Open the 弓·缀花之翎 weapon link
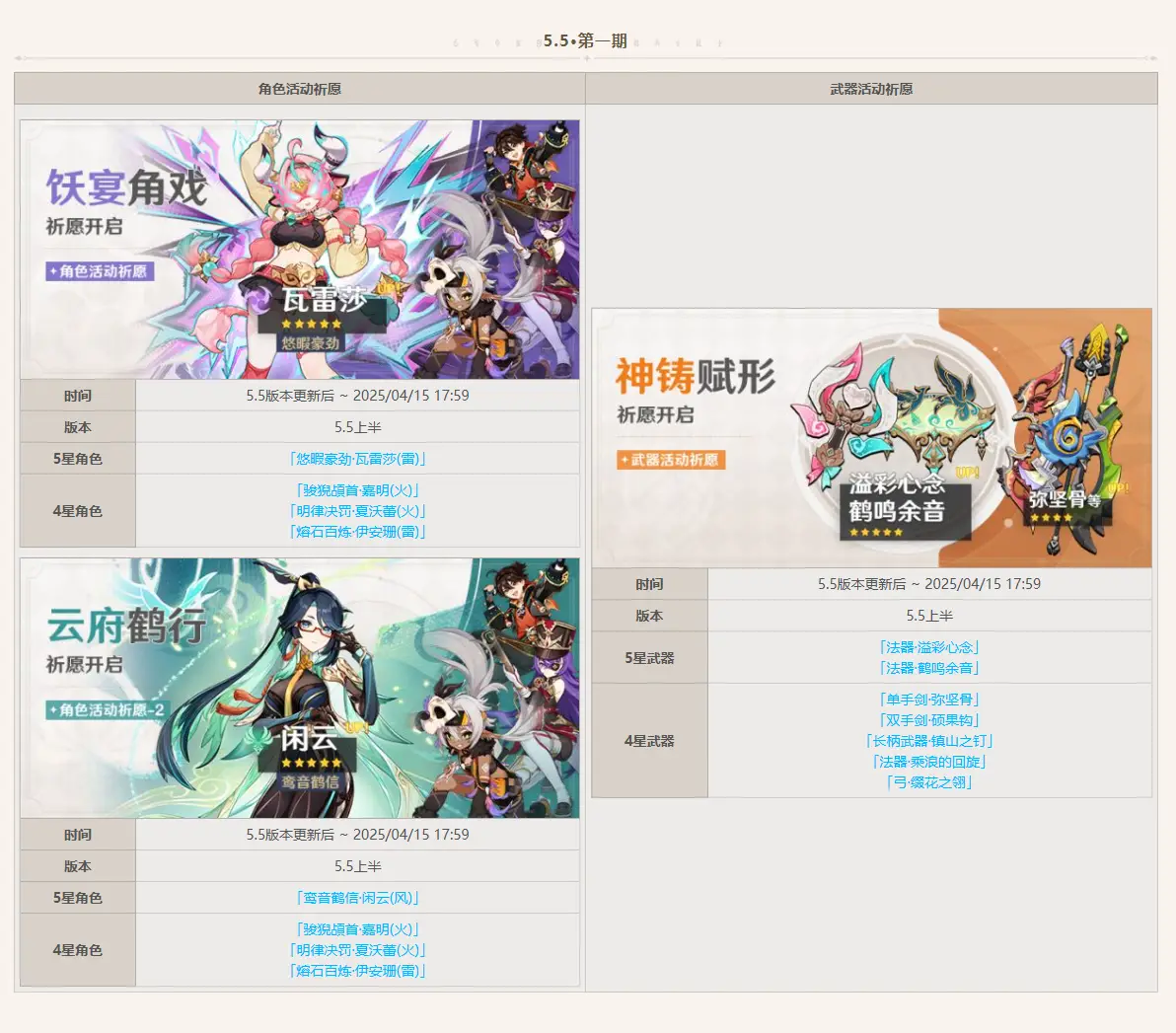Viewport: 1176px width, 1033px height. click(928, 782)
